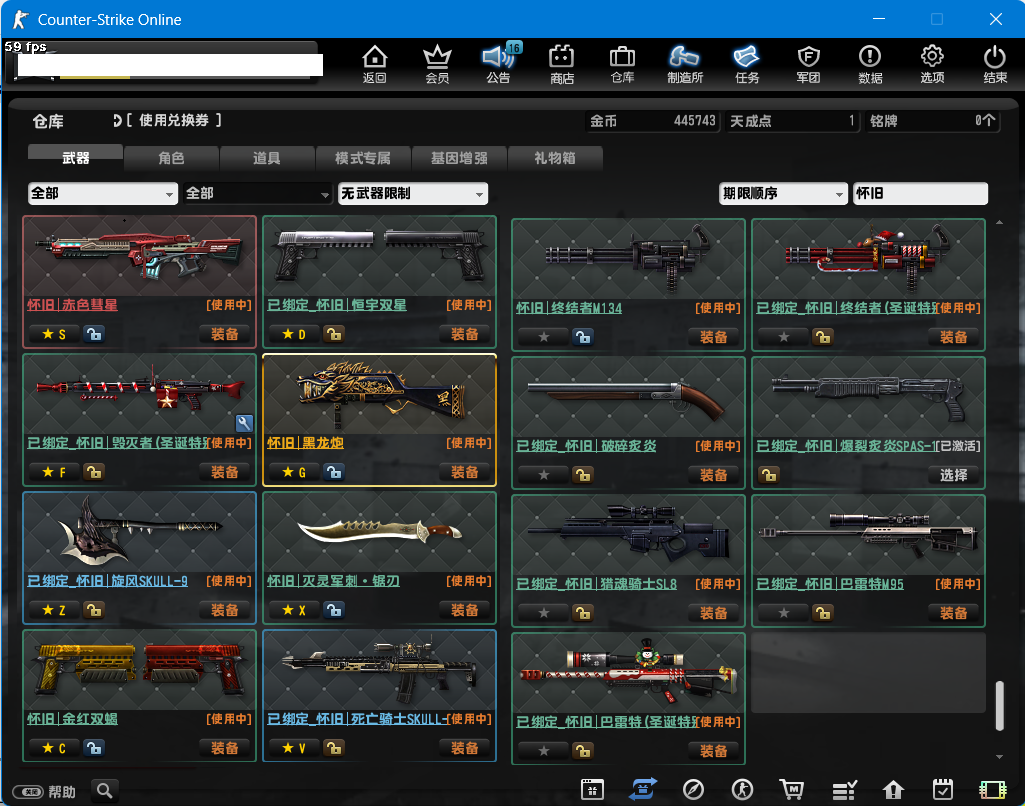1025x806 pixels.
Task: Switch to the 武器 weapons tab
Action: pos(75,158)
